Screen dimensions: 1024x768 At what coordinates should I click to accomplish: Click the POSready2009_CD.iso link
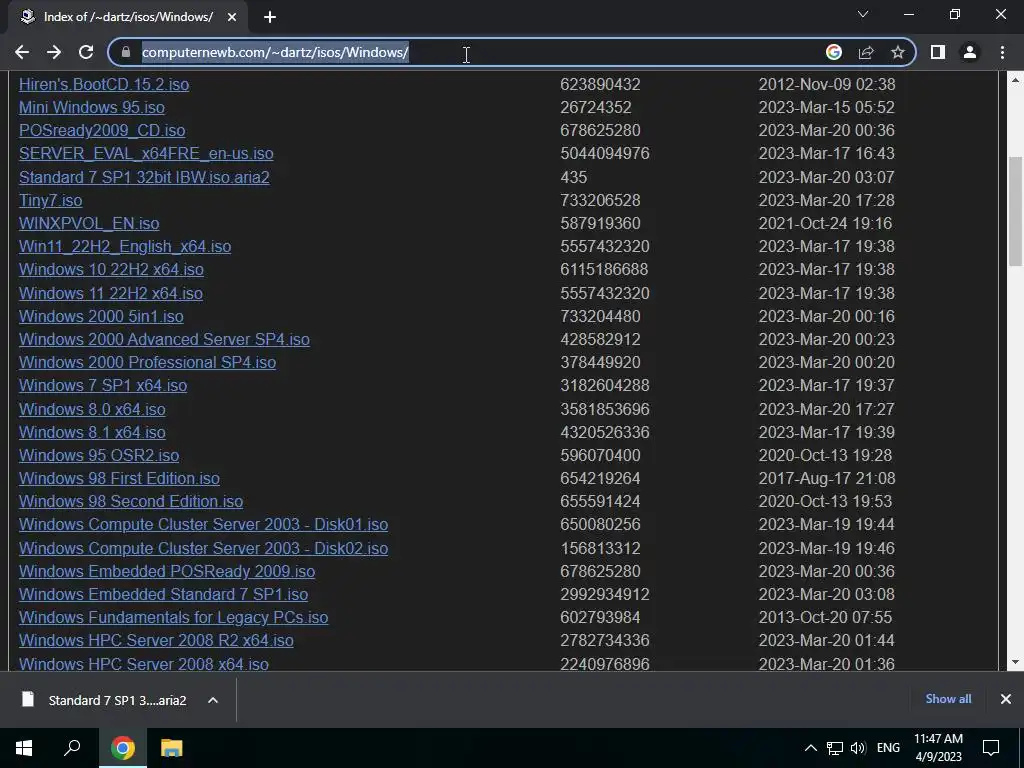tap(102, 131)
